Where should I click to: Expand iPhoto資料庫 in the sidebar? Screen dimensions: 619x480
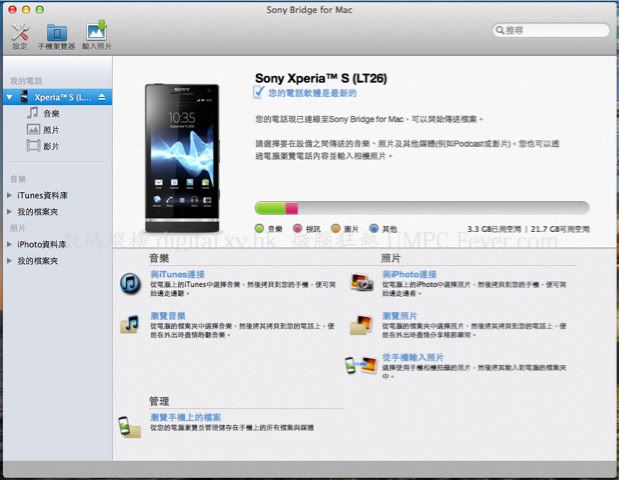(x=10, y=244)
